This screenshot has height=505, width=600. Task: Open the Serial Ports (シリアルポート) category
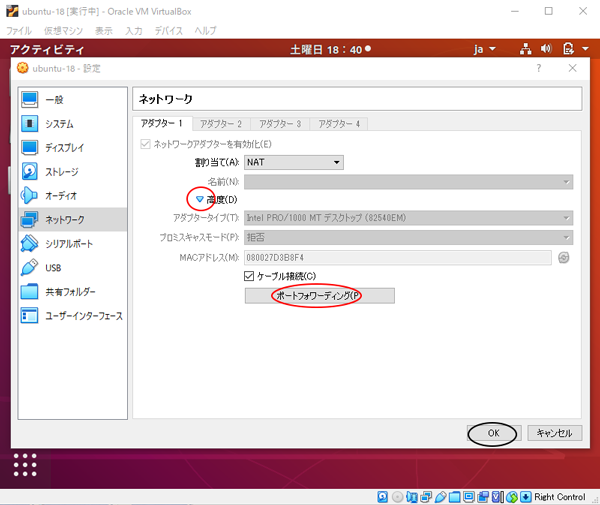(x=72, y=244)
